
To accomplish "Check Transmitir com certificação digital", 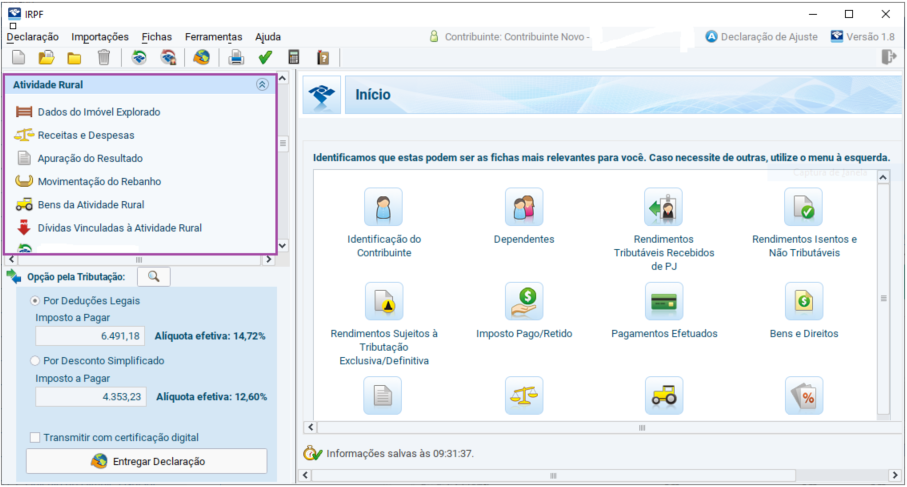I will pyautogui.click(x=35, y=437).
